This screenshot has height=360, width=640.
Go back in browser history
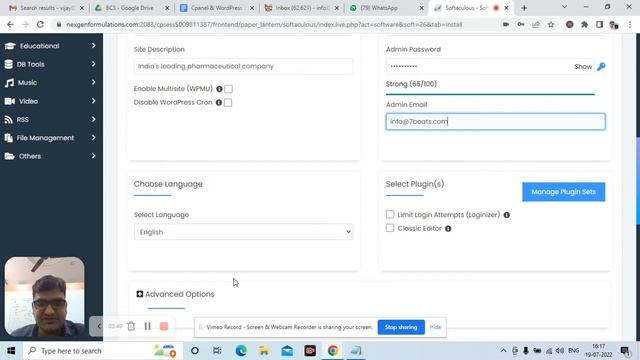(x=10, y=24)
